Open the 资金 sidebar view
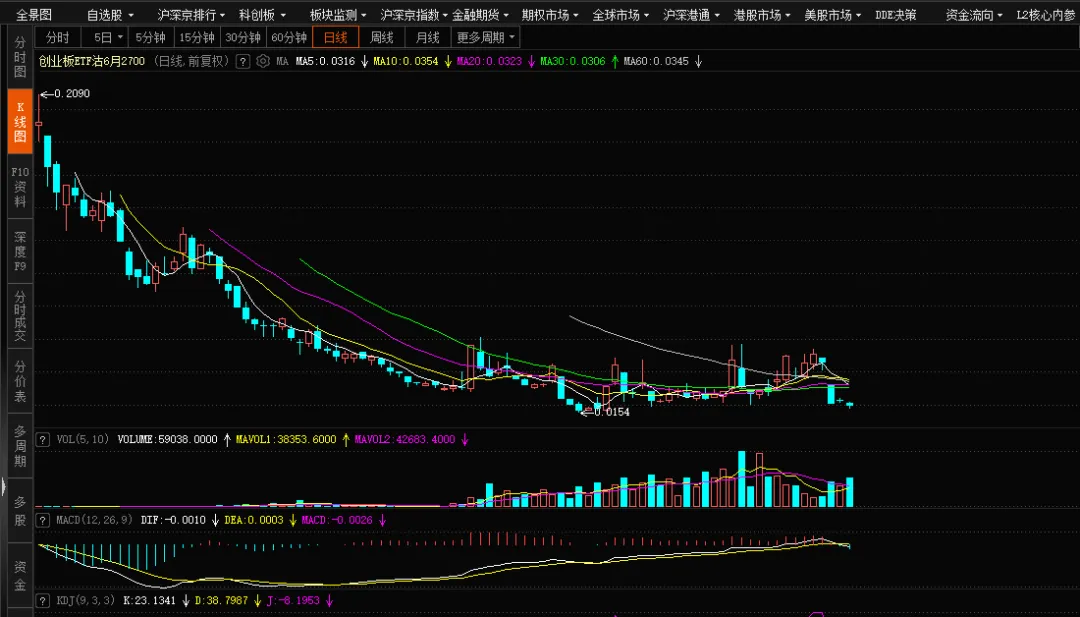1080x617 pixels. point(20,576)
